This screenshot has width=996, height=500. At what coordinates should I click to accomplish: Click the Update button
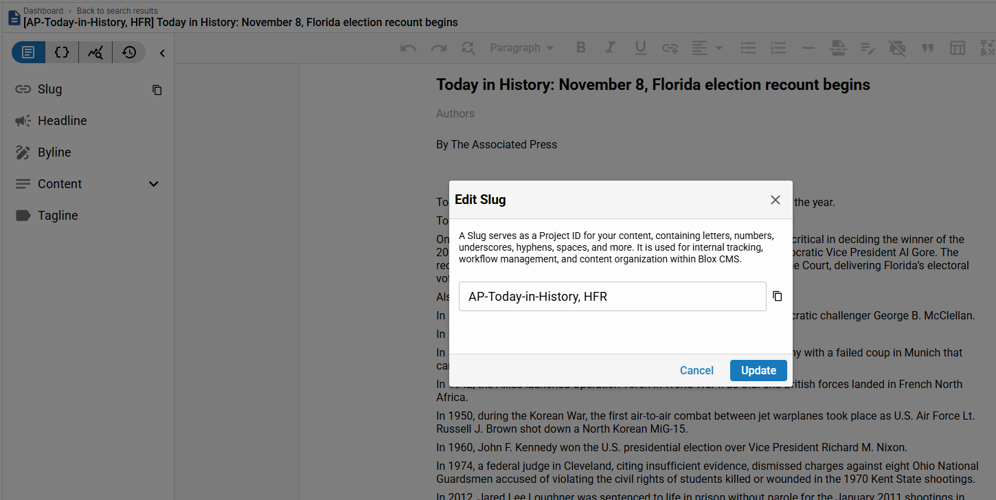pos(758,370)
